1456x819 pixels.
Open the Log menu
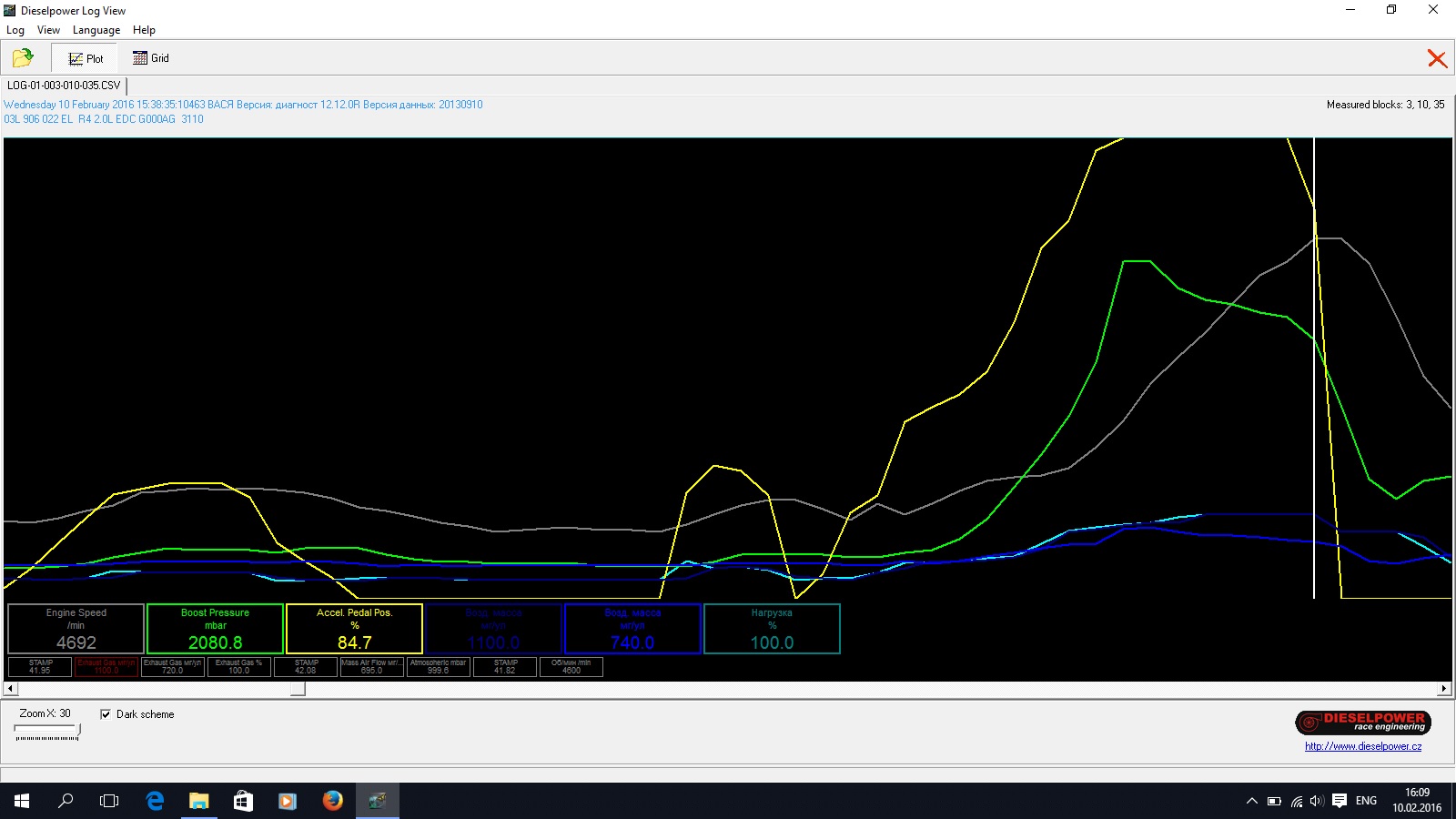[x=15, y=30]
